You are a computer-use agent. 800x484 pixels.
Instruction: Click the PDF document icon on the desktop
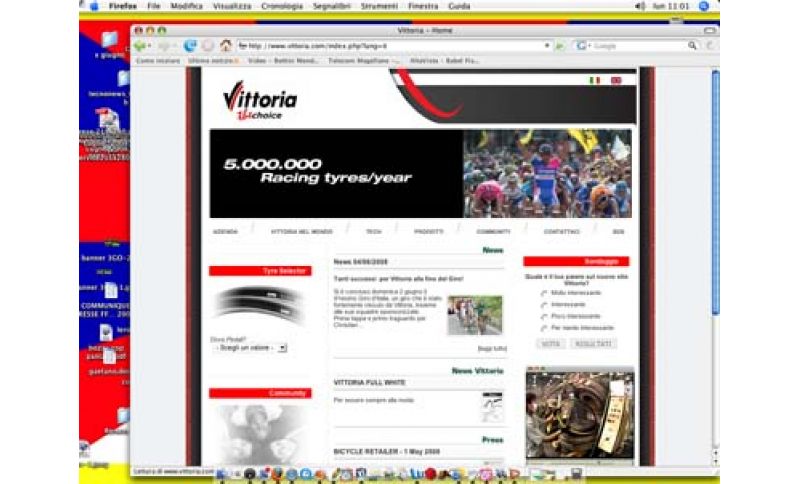(107, 119)
